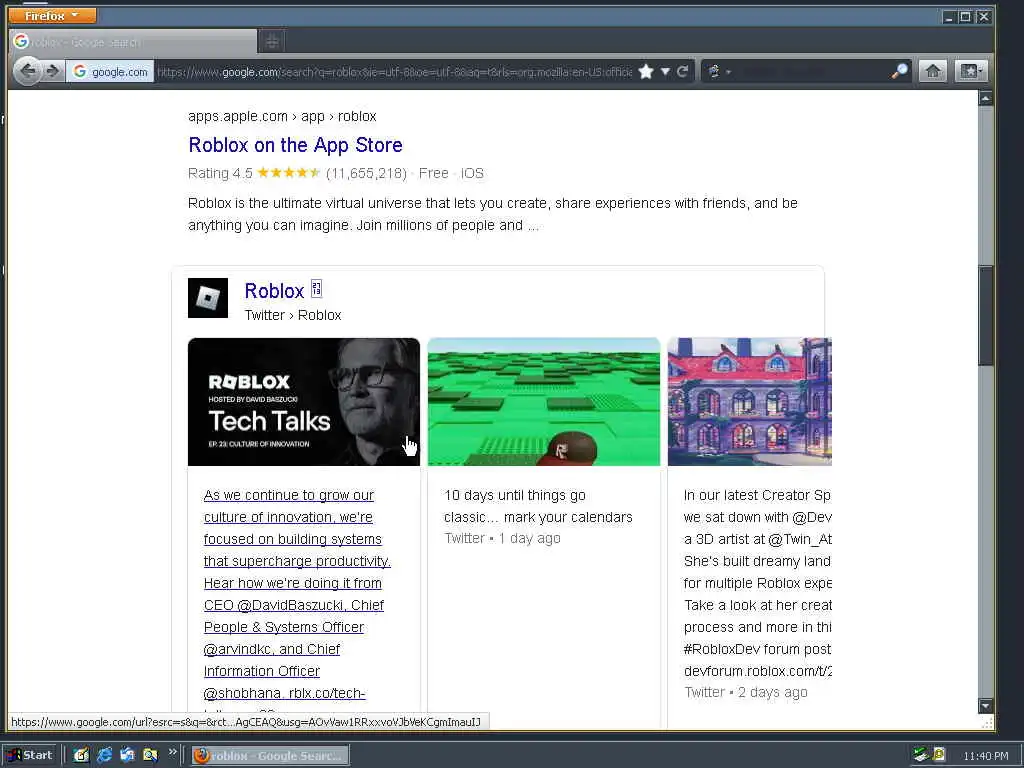Click network tray icon

(x=921, y=755)
